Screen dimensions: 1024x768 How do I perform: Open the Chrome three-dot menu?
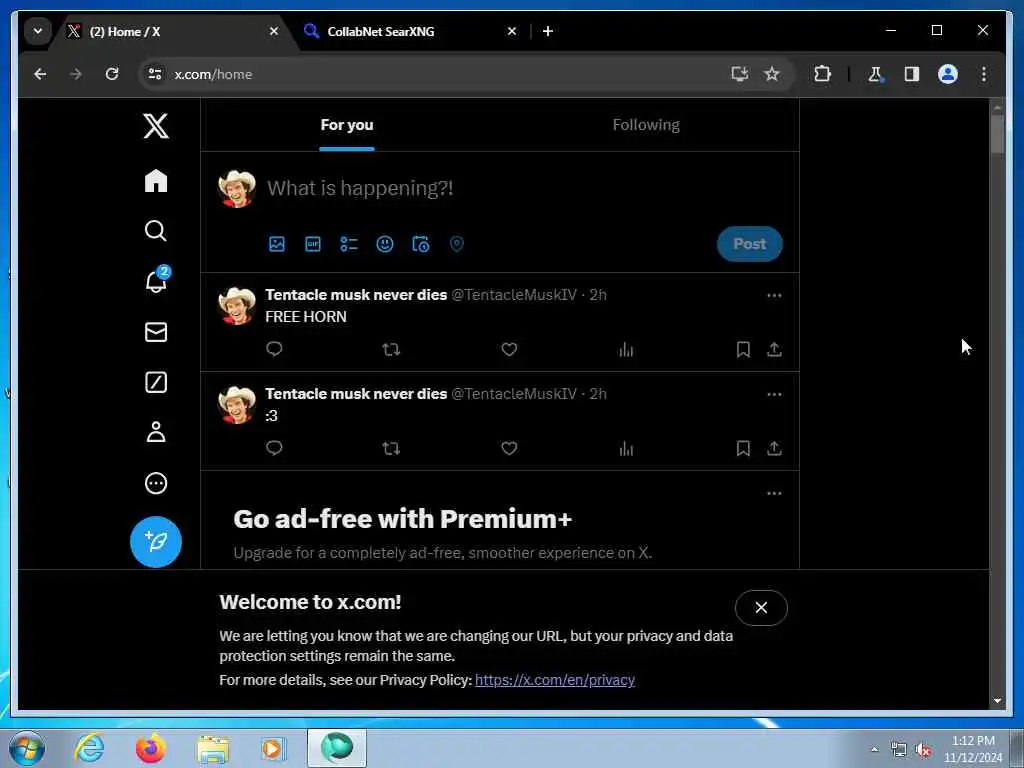point(984,74)
